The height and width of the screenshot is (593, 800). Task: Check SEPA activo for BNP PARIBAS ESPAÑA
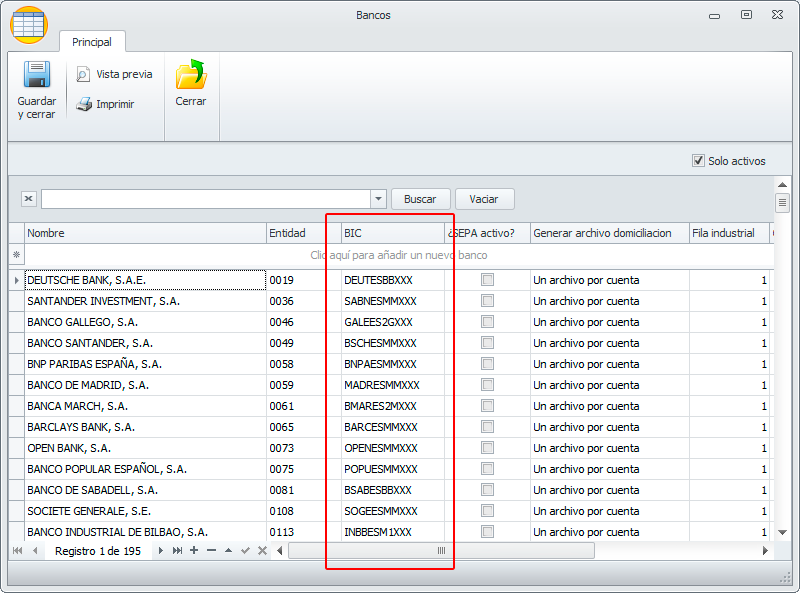pyautogui.click(x=487, y=363)
